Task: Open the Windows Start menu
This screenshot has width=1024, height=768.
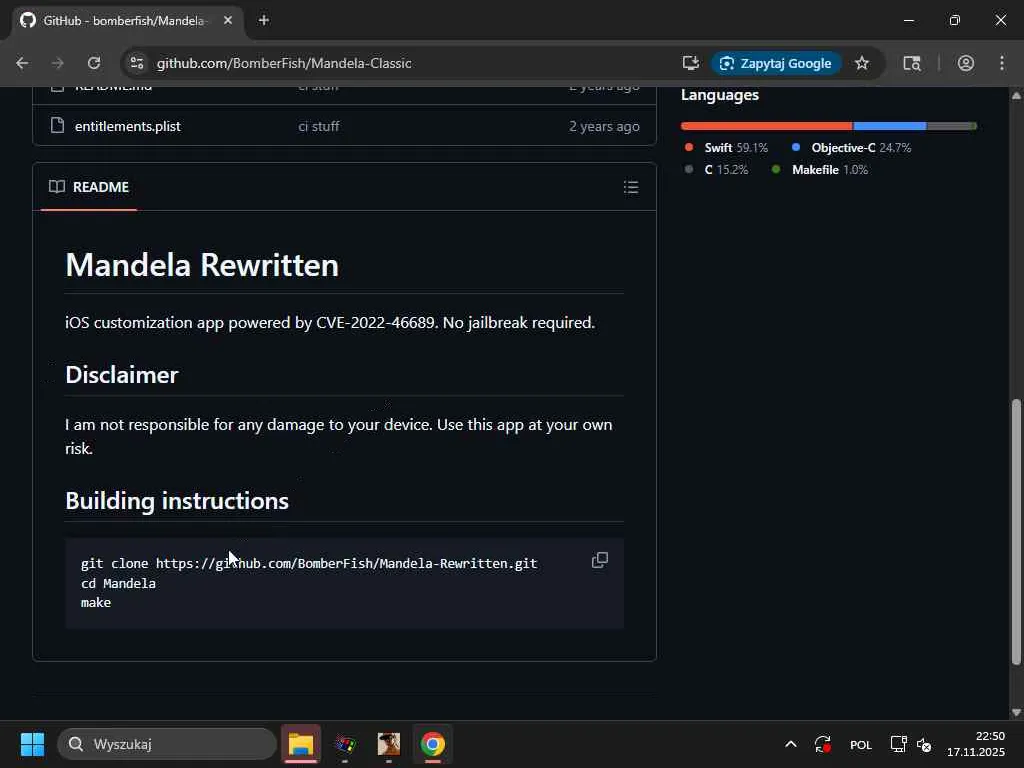Action: point(32,744)
